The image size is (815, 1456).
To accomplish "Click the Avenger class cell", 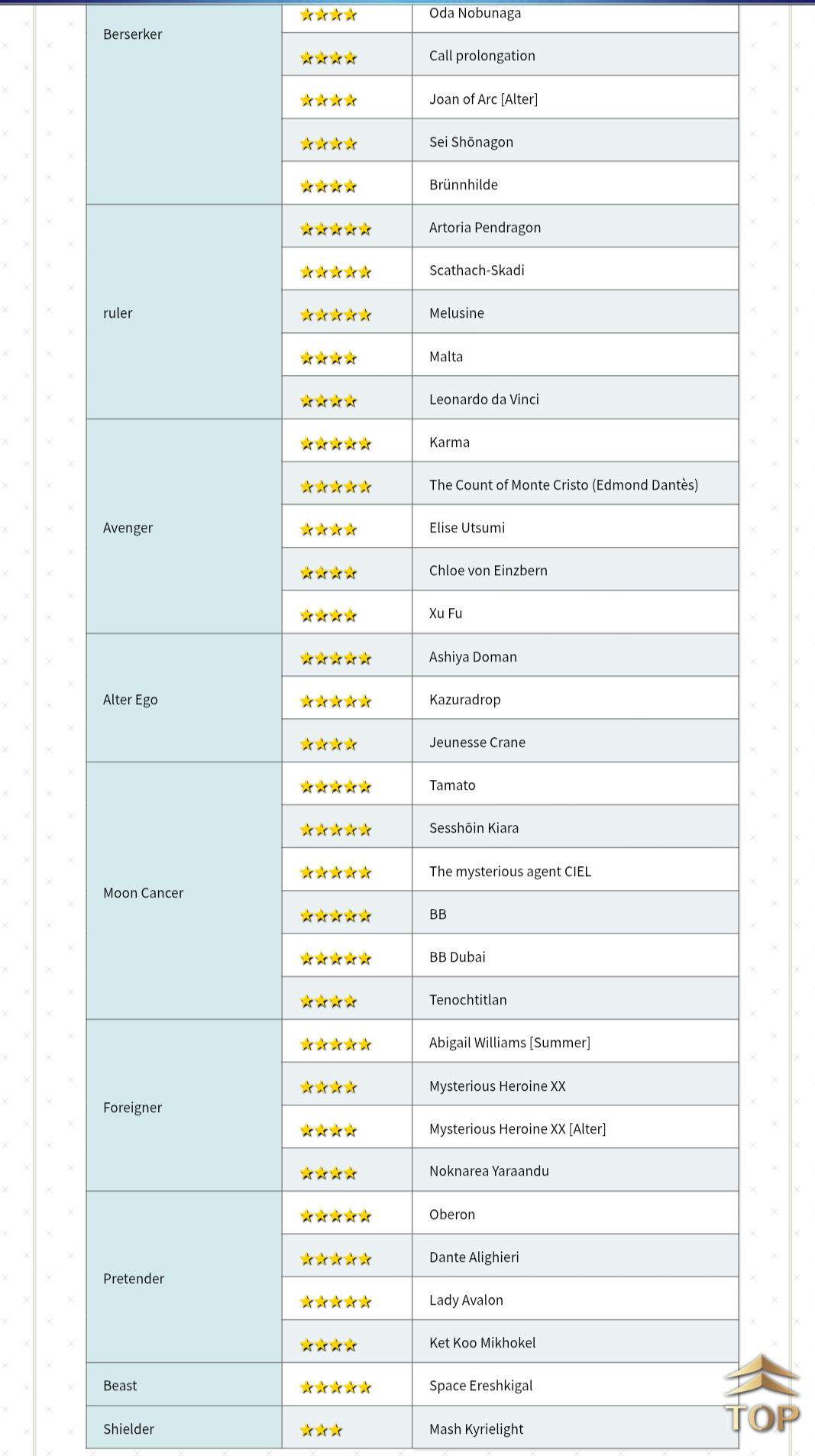I will point(184,526).
